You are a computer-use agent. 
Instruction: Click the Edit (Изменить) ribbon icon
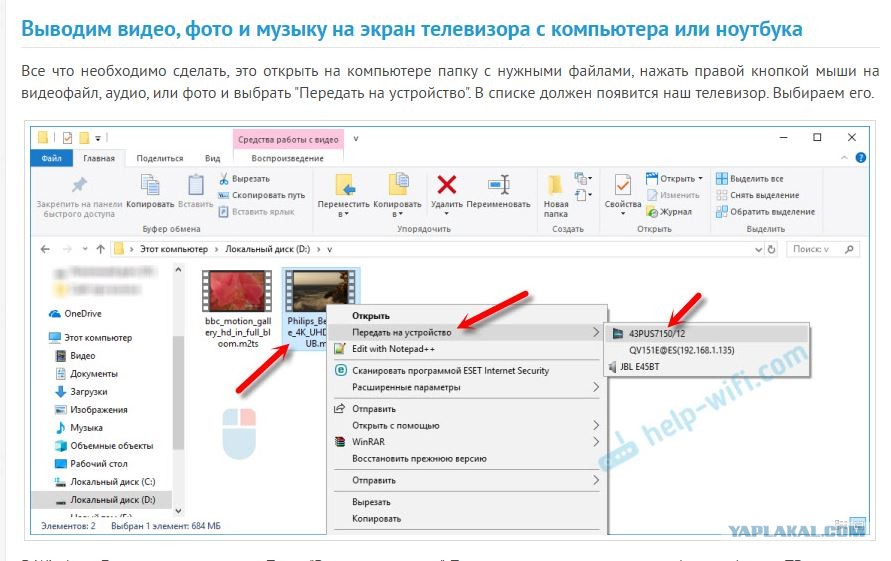652,195
